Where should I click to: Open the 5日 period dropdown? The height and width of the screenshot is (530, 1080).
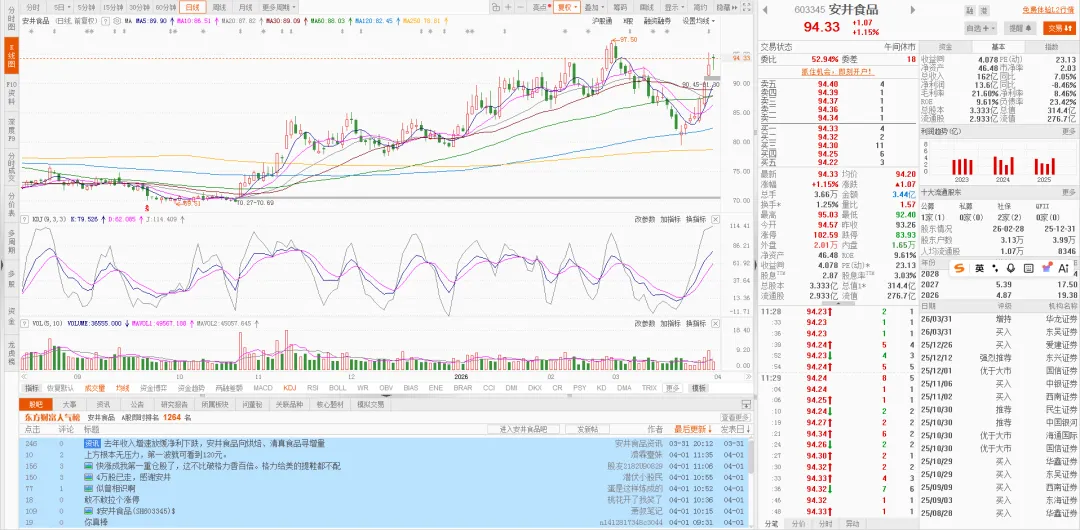click(61, 7)
